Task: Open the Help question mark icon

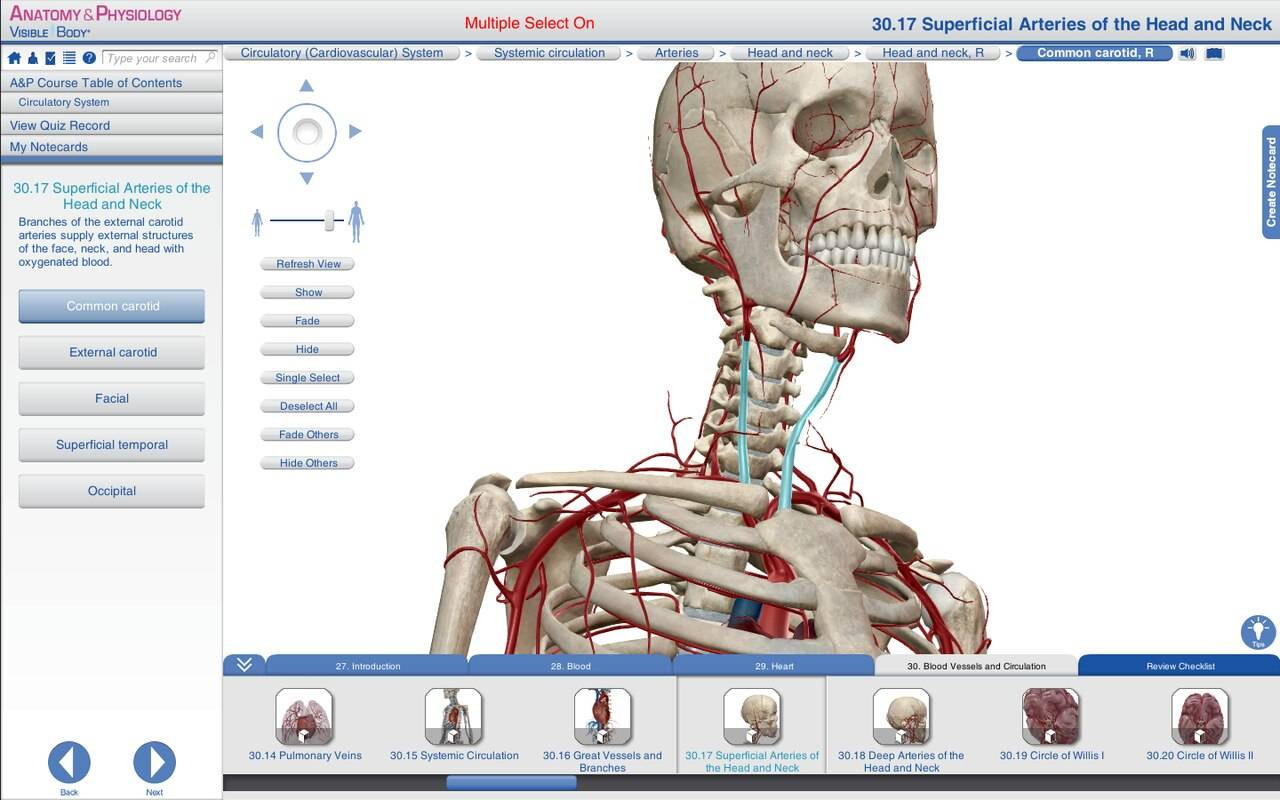Action: [x=89, y=58]
